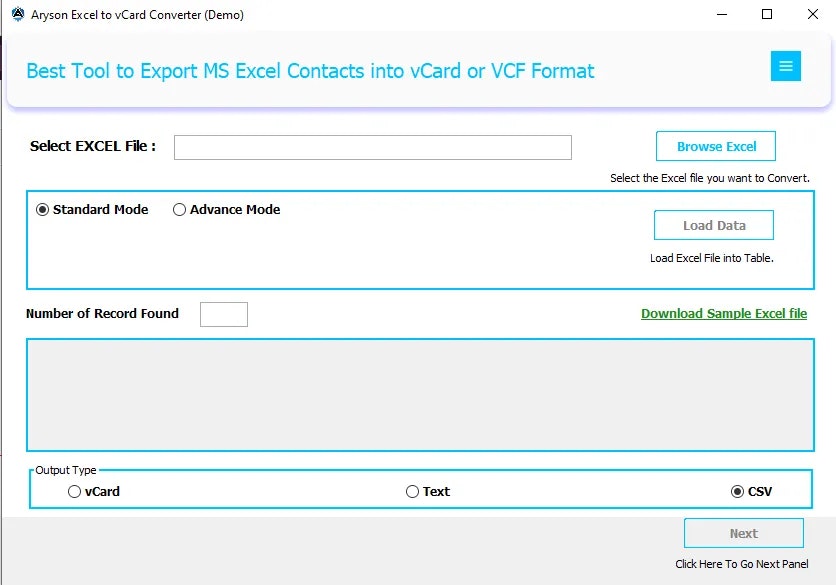Click 'Click Here To Go Next Panel' text

[x=742, y=564]
